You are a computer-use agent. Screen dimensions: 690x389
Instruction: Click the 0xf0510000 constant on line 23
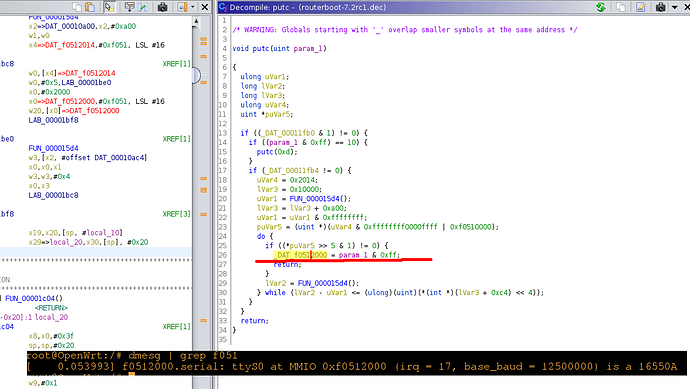(470, 227)
